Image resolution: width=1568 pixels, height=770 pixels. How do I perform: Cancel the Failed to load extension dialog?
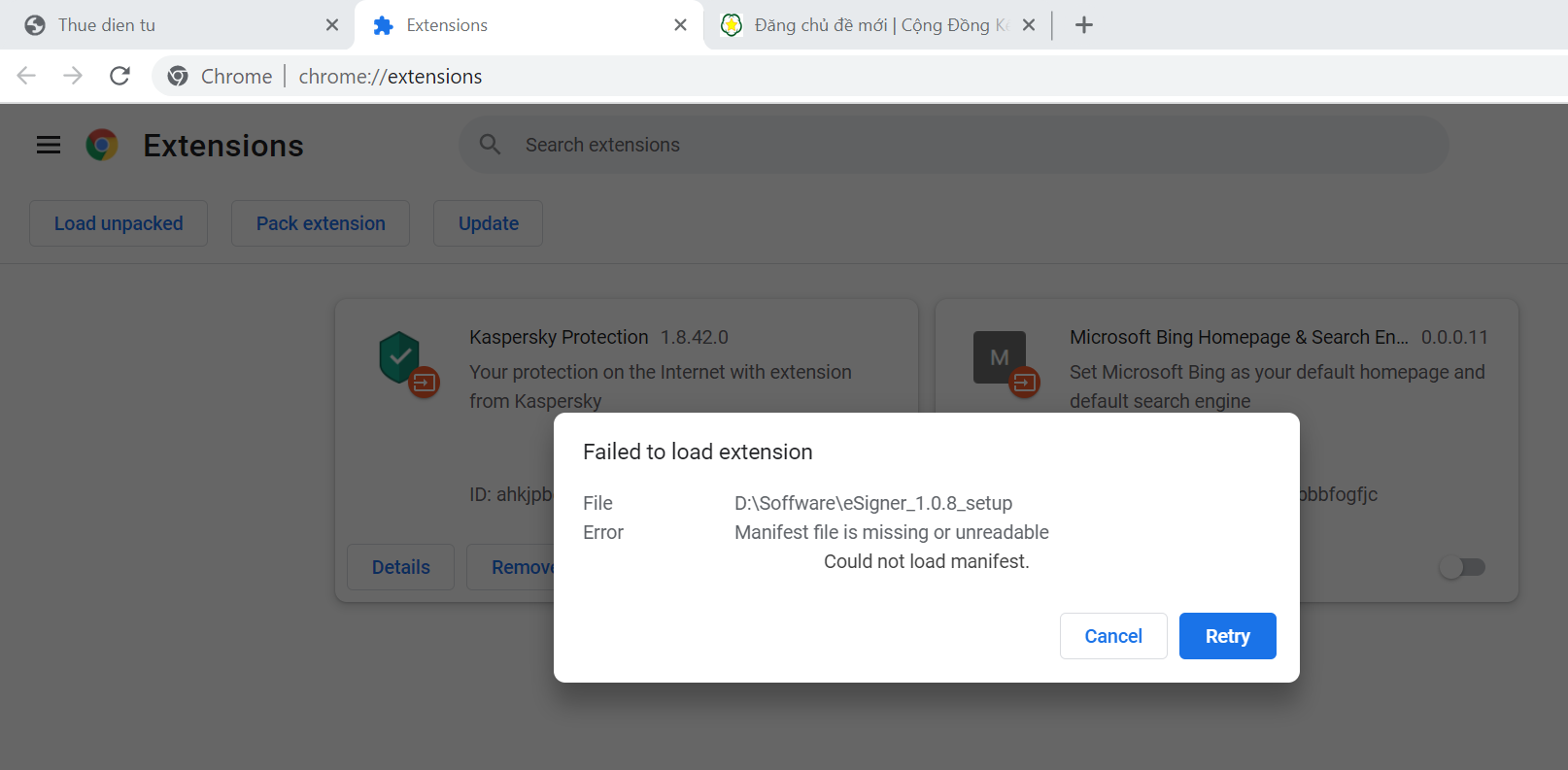click(x=1112, y=636)
